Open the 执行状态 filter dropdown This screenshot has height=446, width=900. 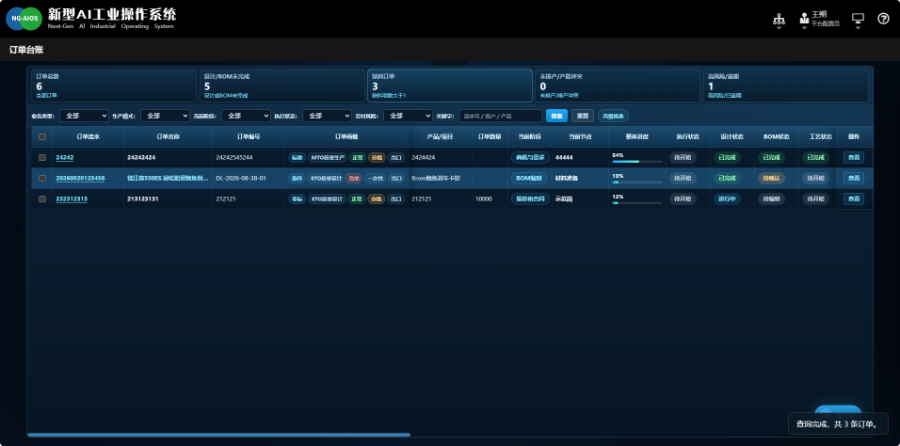(x=327, y=115)
